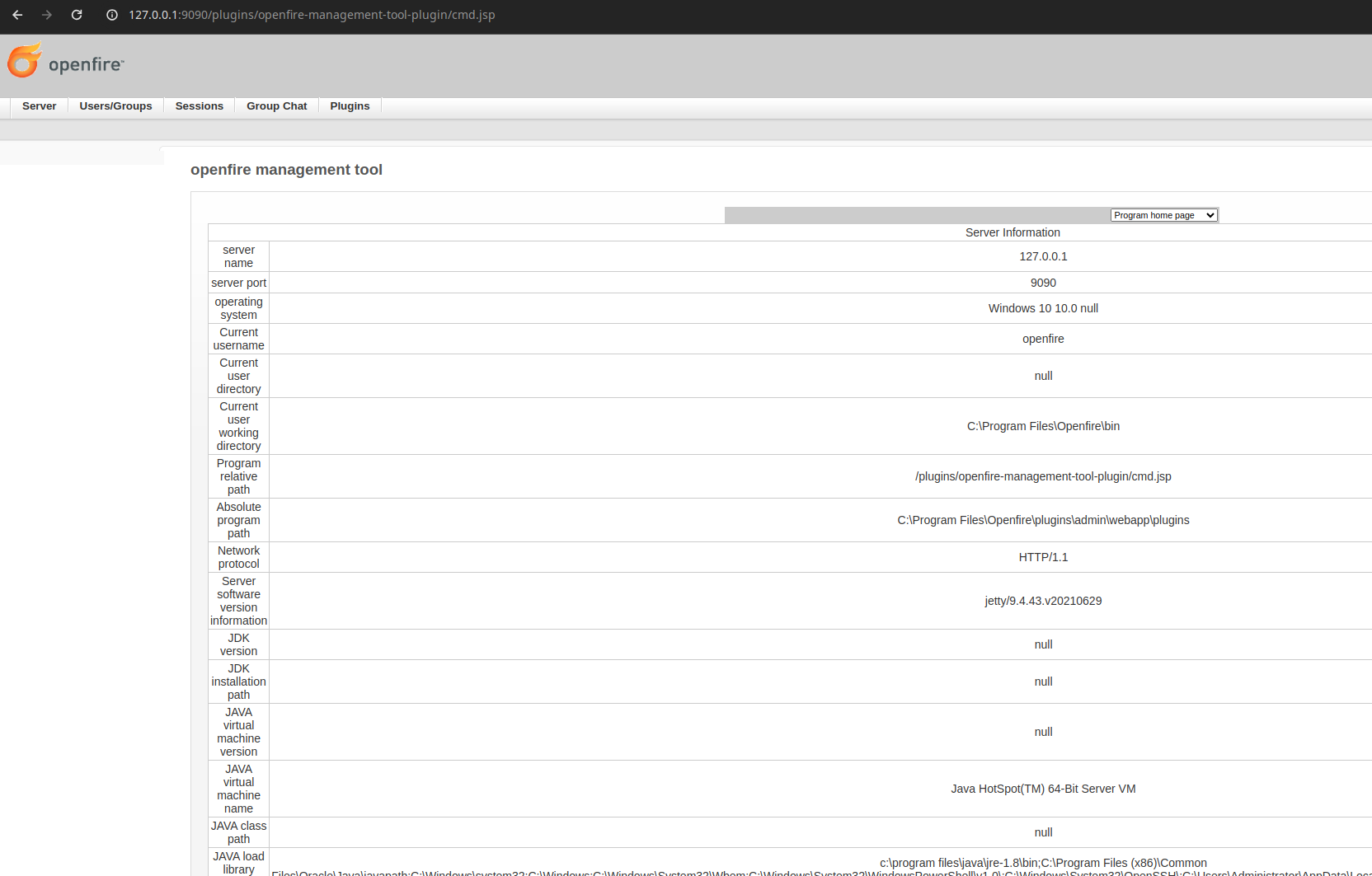Click the 'openfire management tool' heading
The image size is (1372, 876).
pyautogui.click(x=286, y=170)
